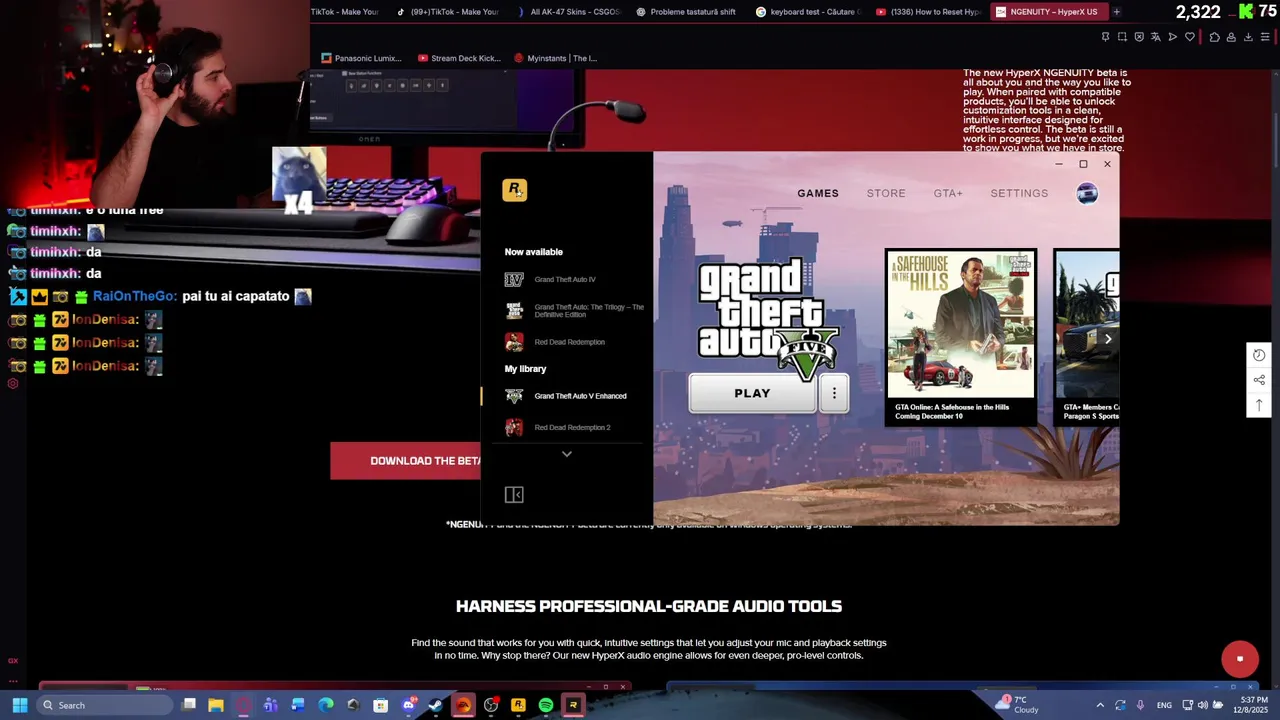Open GTA+ Members news card
The image size is (1280, 720).
tap(1087, 337)
